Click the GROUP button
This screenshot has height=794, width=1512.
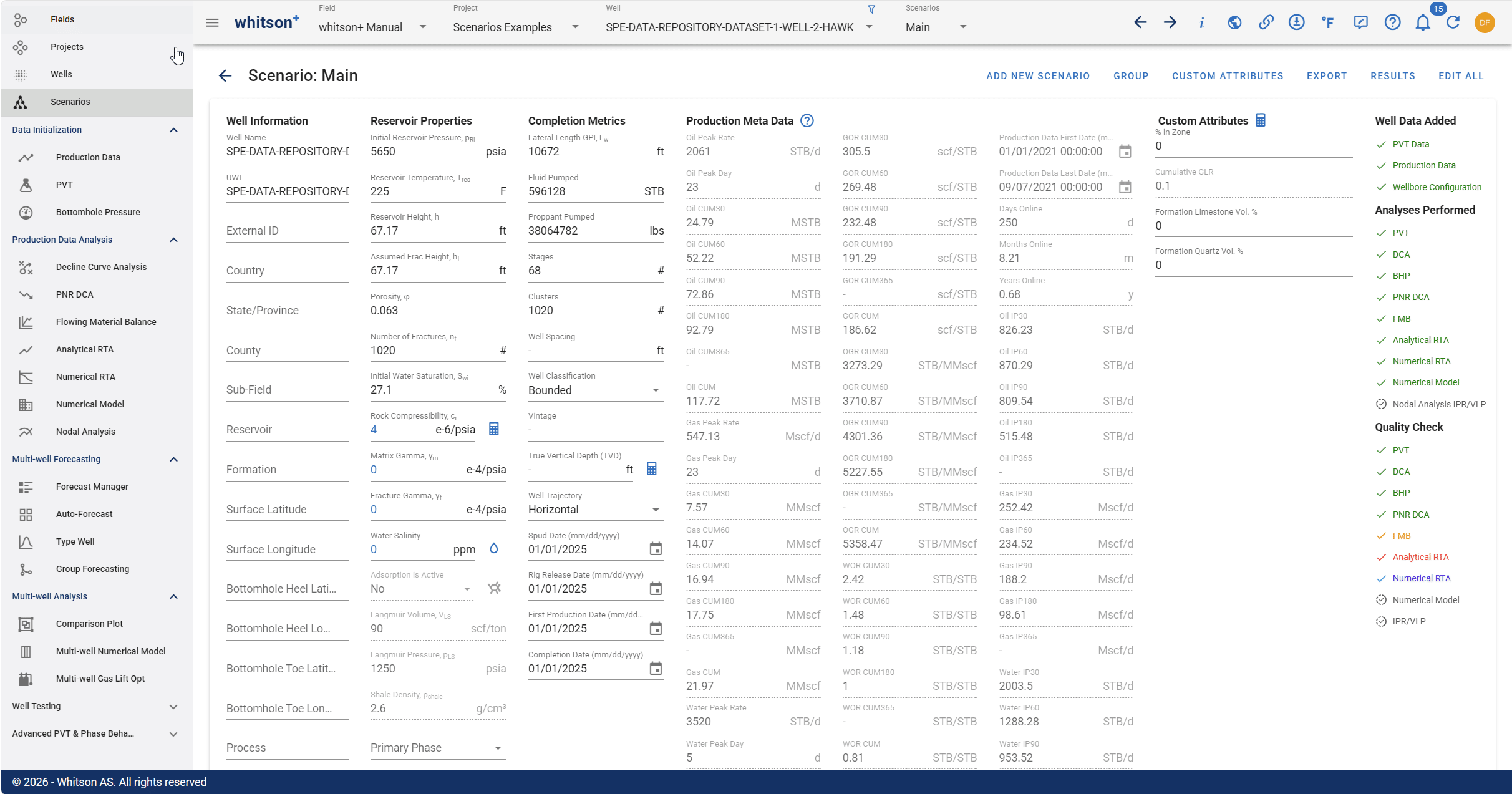(x=1131, y=76)
